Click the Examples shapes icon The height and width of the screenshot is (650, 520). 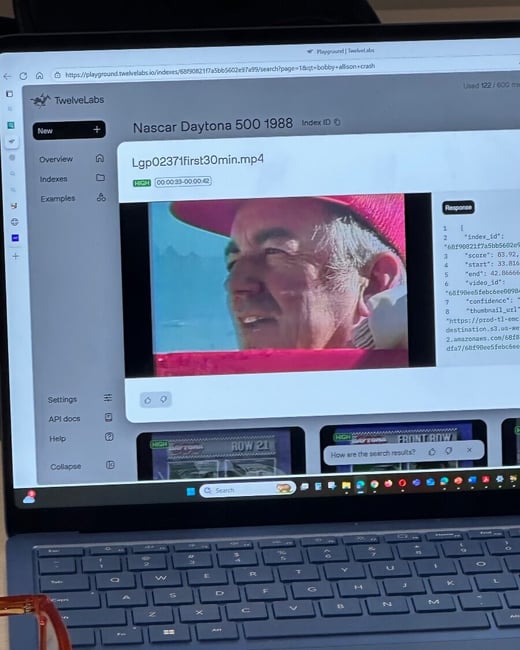click(x=101, y=197)
